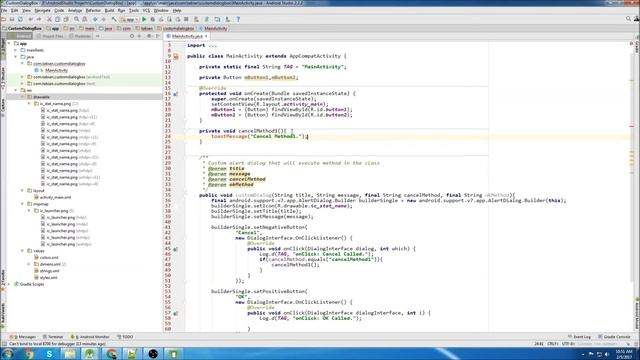Click the Redo arrow icon
The width and height of the screenshot is (640, 360).
point(39,19)
